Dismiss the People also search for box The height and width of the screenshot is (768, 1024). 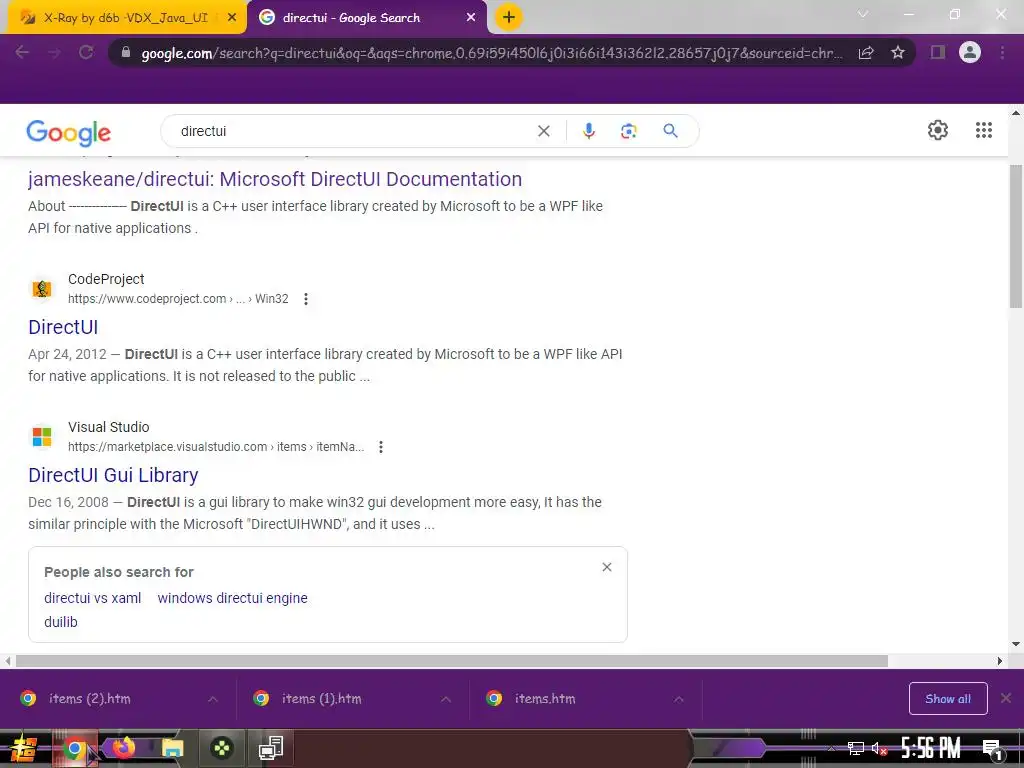point(607,567)
